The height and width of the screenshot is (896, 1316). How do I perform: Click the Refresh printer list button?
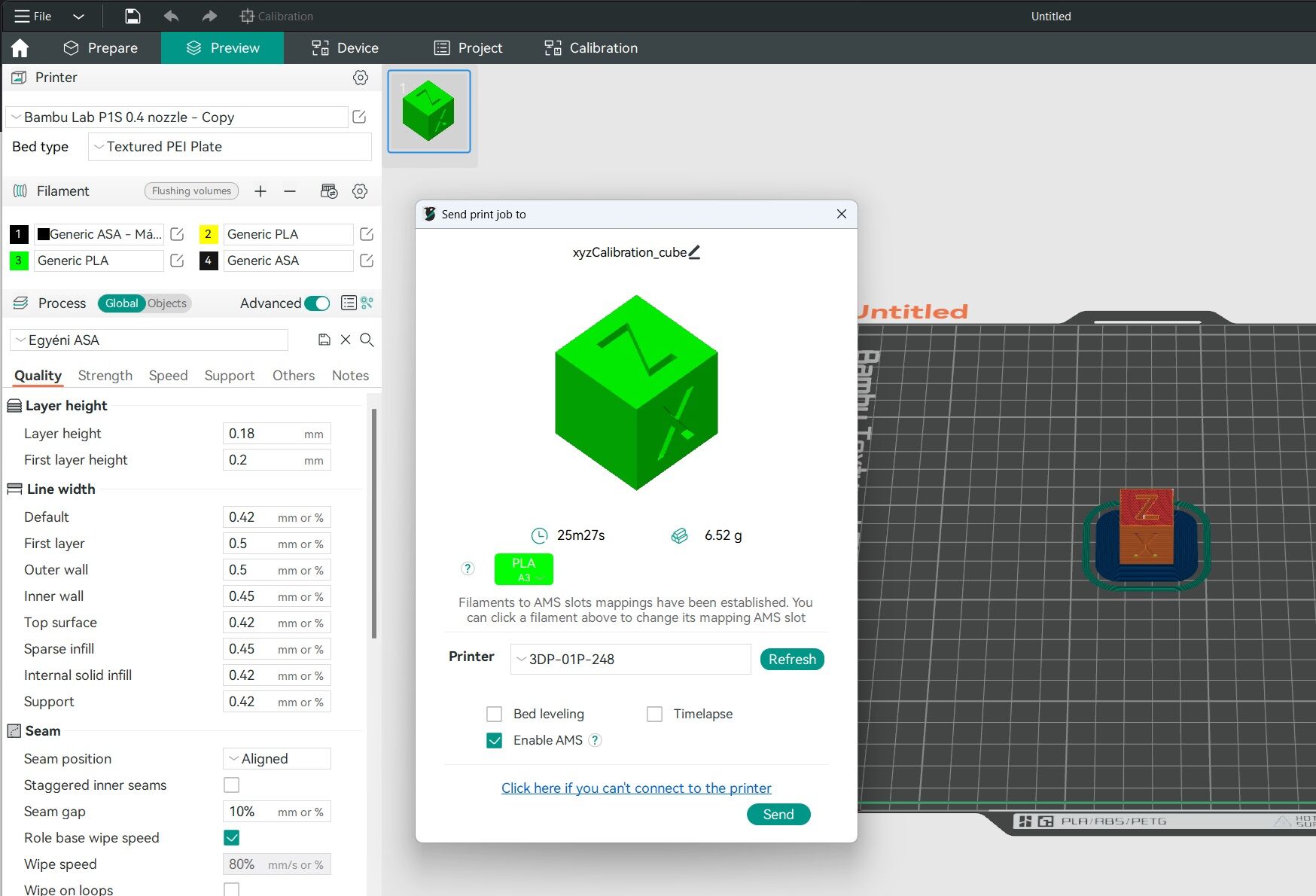[792, 660]
